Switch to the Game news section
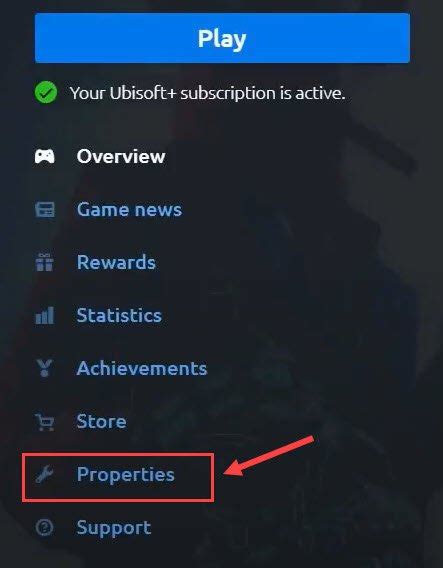The height and width of the screenshot is (568, 443). point(129,209)
